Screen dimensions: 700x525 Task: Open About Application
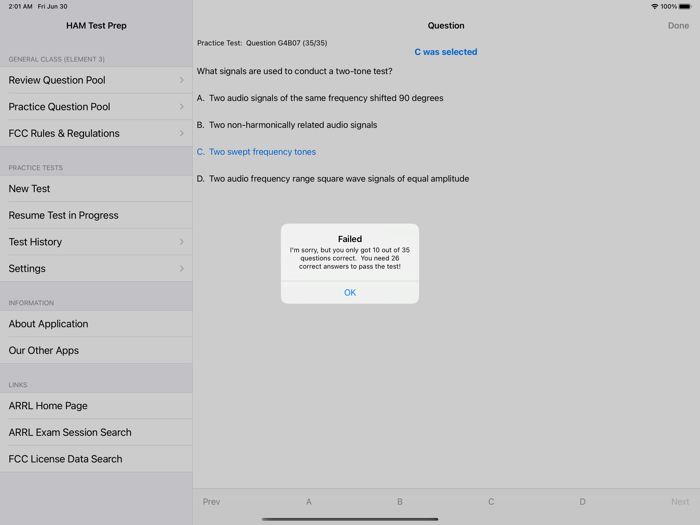pos(96,324)
